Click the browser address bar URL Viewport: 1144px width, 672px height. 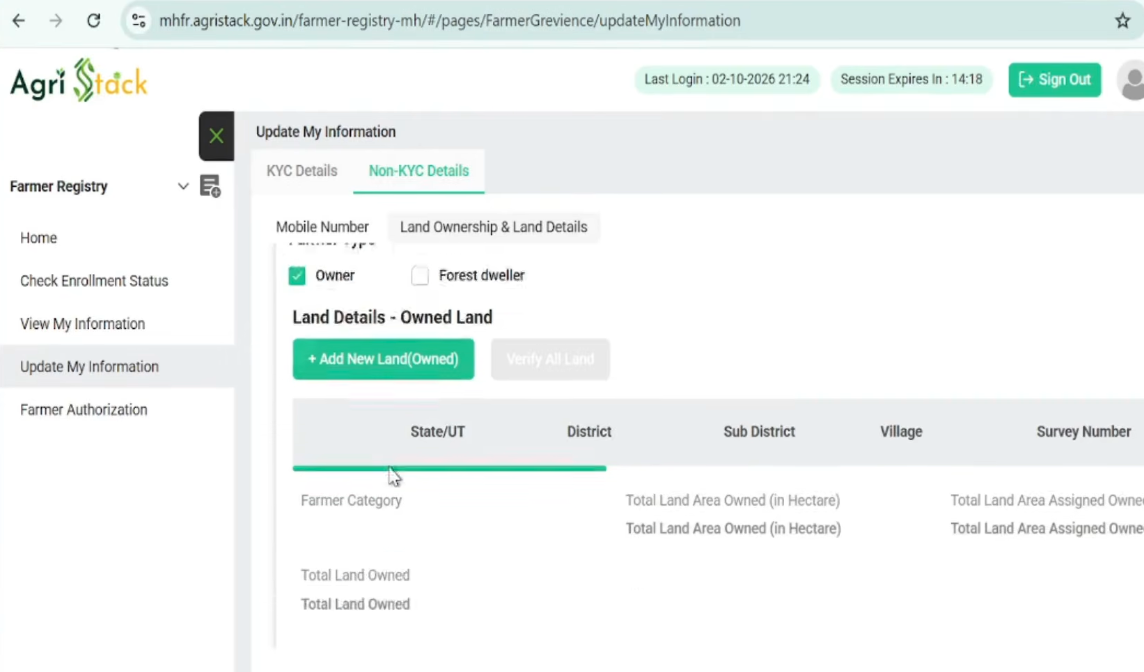449,20
